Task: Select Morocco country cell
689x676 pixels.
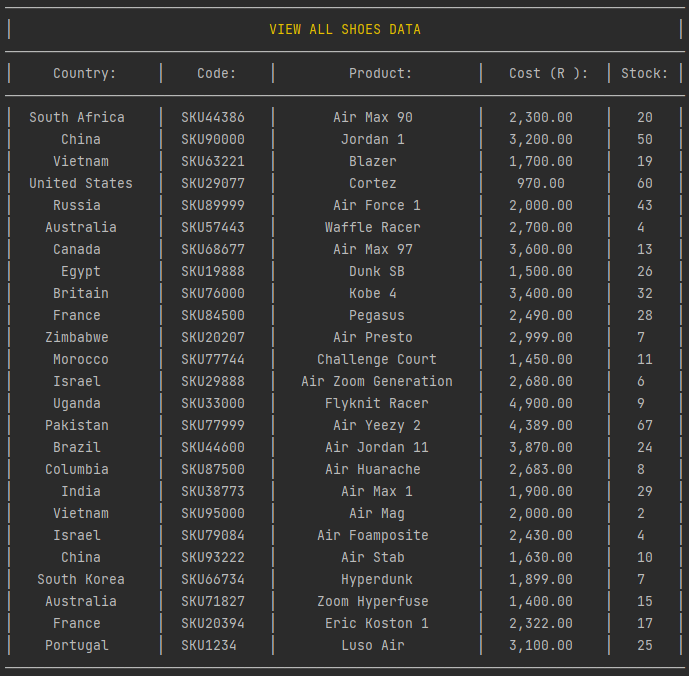Action: coord(81,359)
